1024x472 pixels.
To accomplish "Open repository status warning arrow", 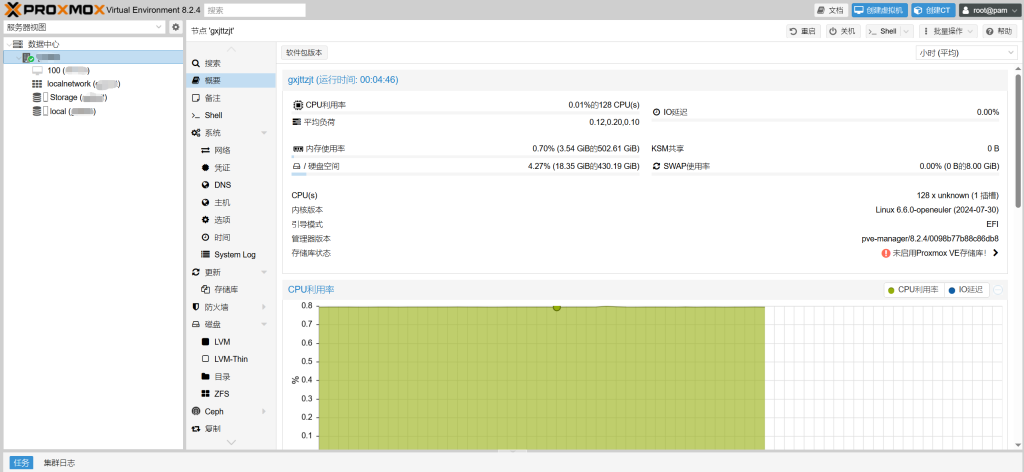I will [x=995, y=253].
